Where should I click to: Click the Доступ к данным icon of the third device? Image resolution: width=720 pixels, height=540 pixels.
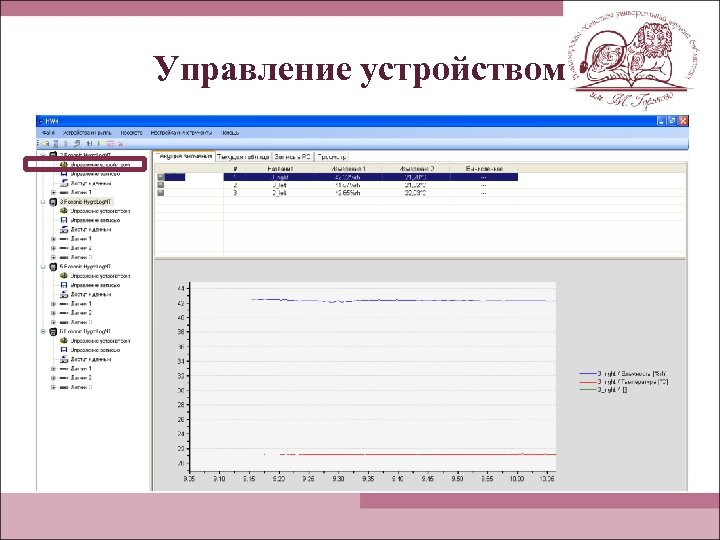tap(64, 294)
